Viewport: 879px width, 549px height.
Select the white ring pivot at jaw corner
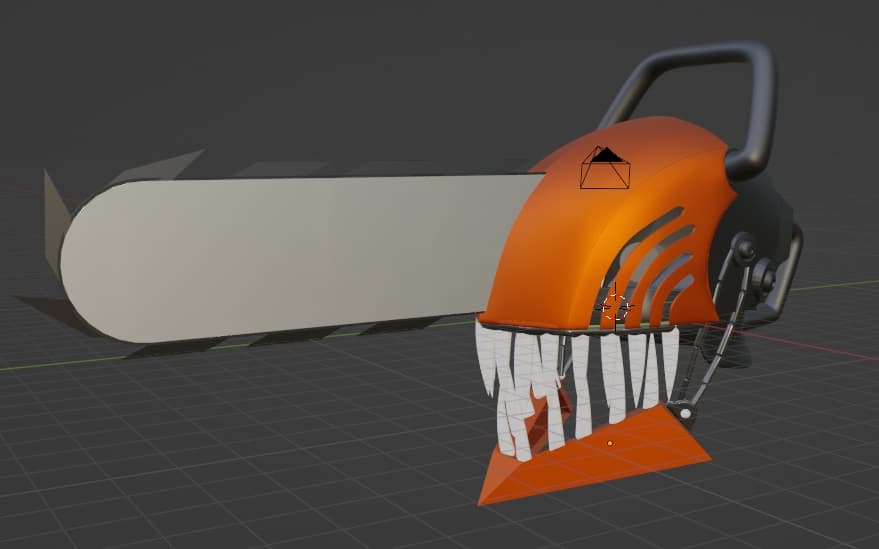point(684,414)
